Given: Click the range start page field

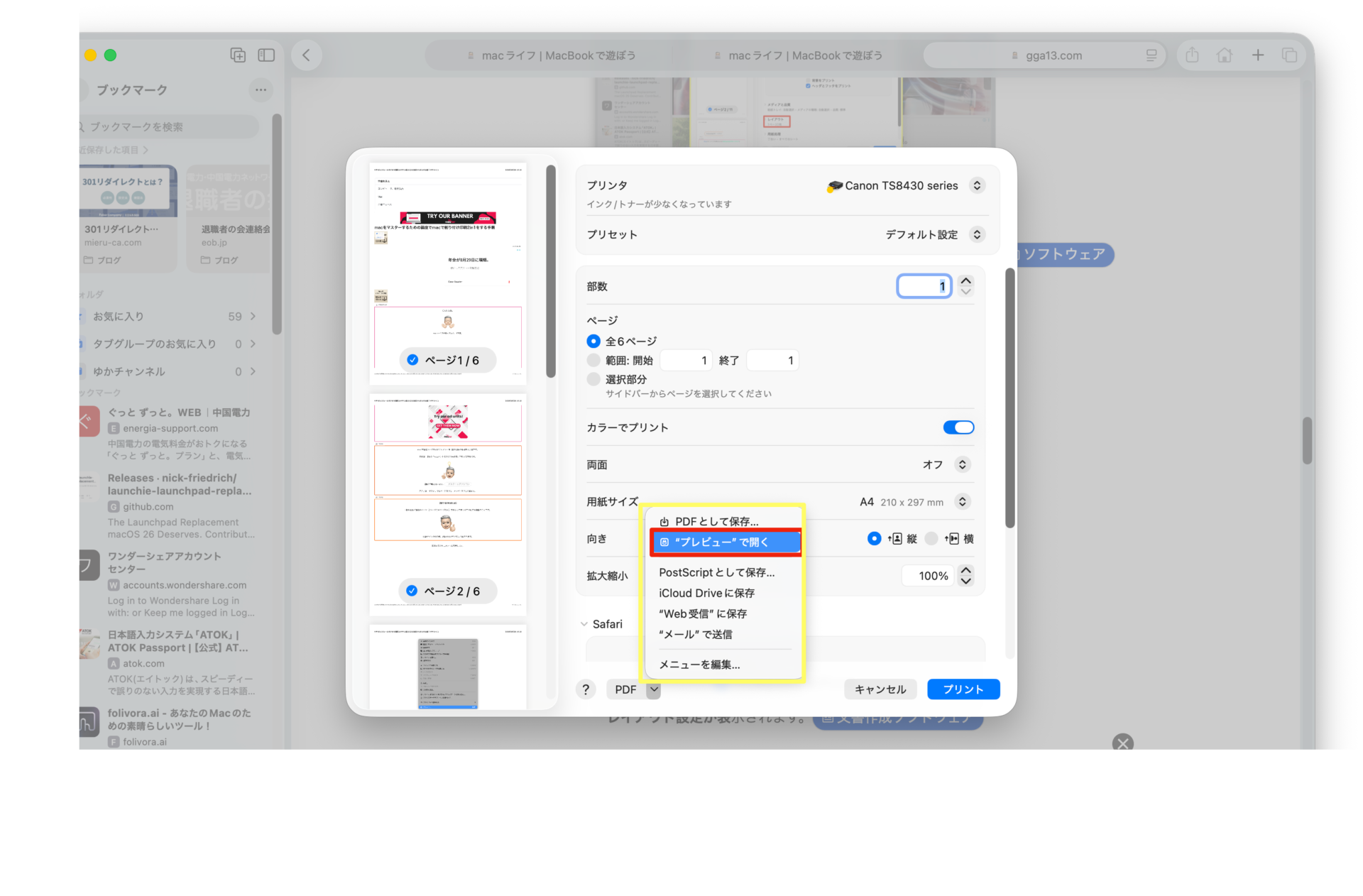Looking at the screenshot, I should 687,361.
